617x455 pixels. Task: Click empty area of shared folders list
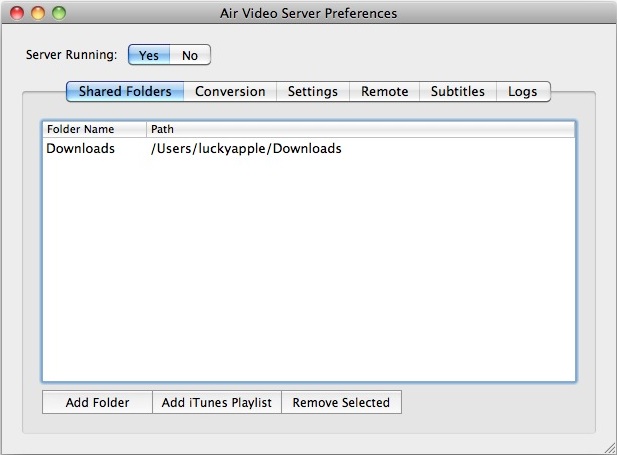click(308, 280)
